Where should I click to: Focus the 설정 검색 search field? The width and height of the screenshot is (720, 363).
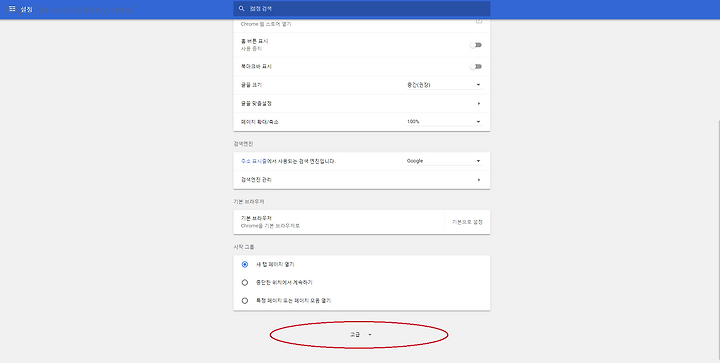coord(361,9)
